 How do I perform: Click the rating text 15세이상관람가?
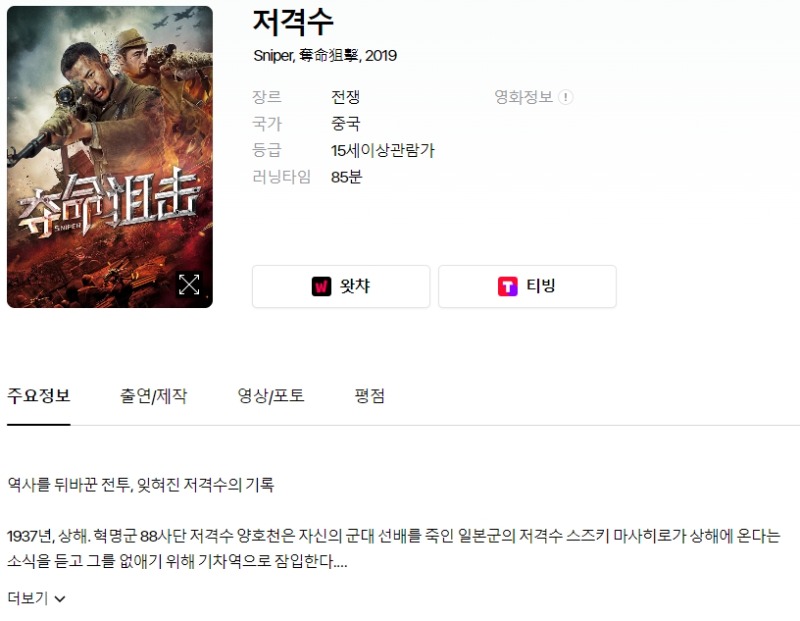(x=383, y=151)
